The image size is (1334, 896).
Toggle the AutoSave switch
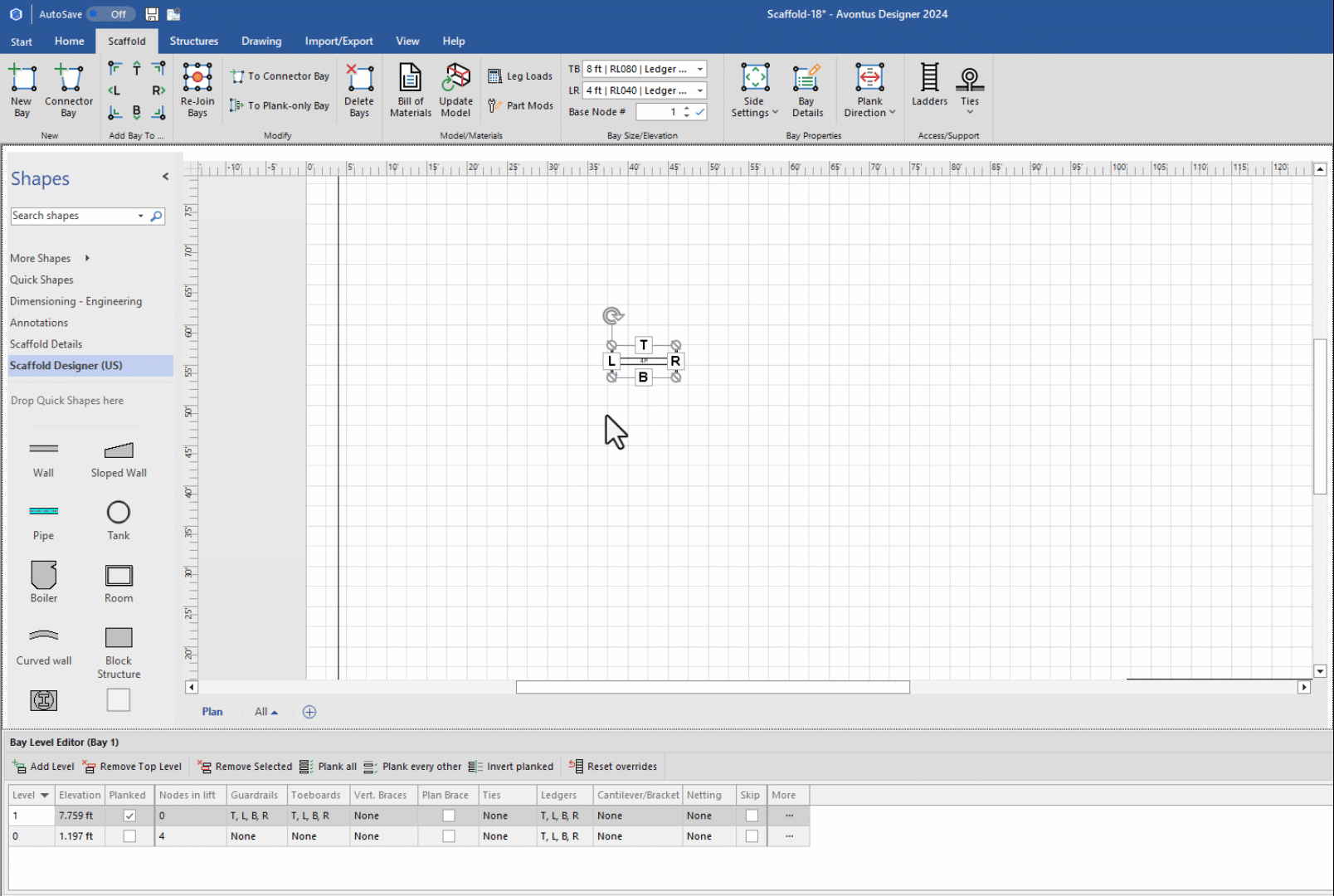click(x=111, y=14)
